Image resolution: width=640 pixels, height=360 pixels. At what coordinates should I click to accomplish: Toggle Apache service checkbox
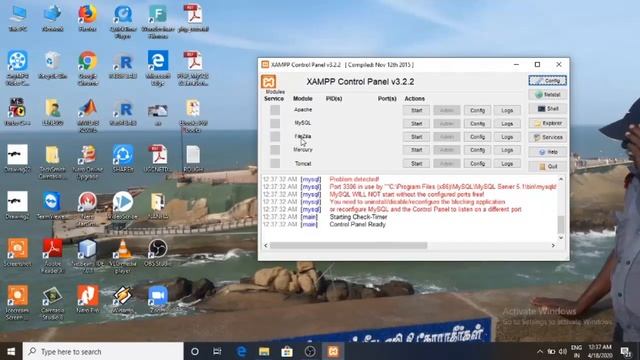(x=275, y=110)
